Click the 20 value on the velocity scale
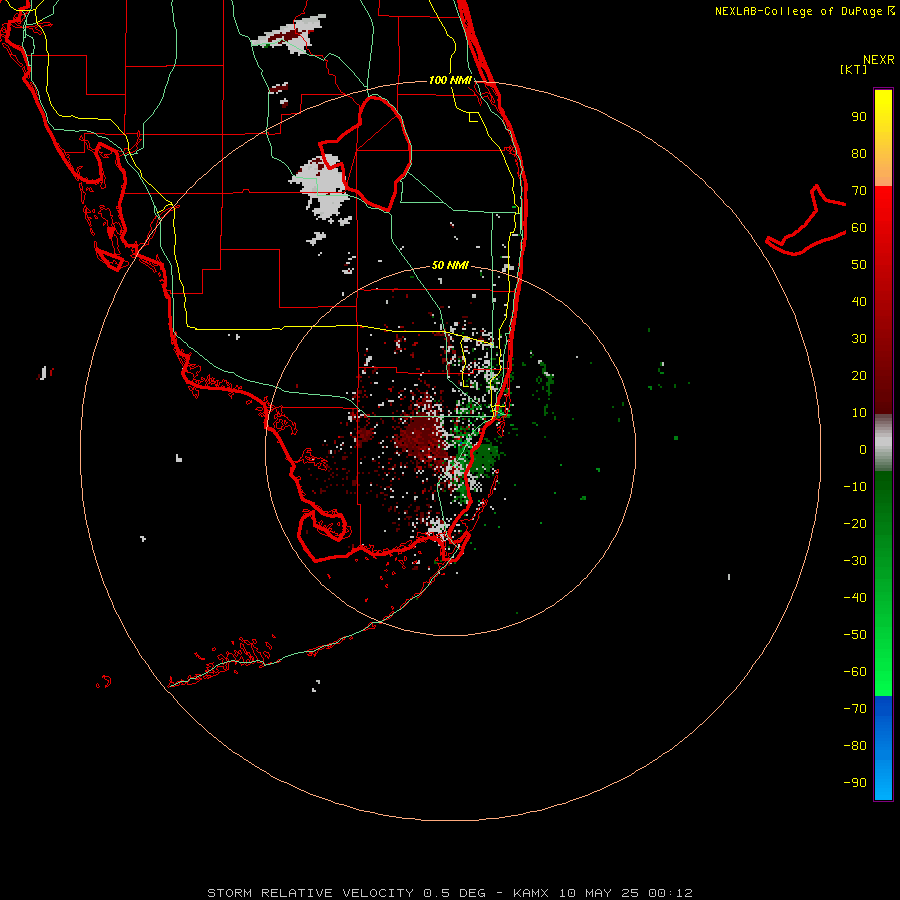 pos(859,376)
